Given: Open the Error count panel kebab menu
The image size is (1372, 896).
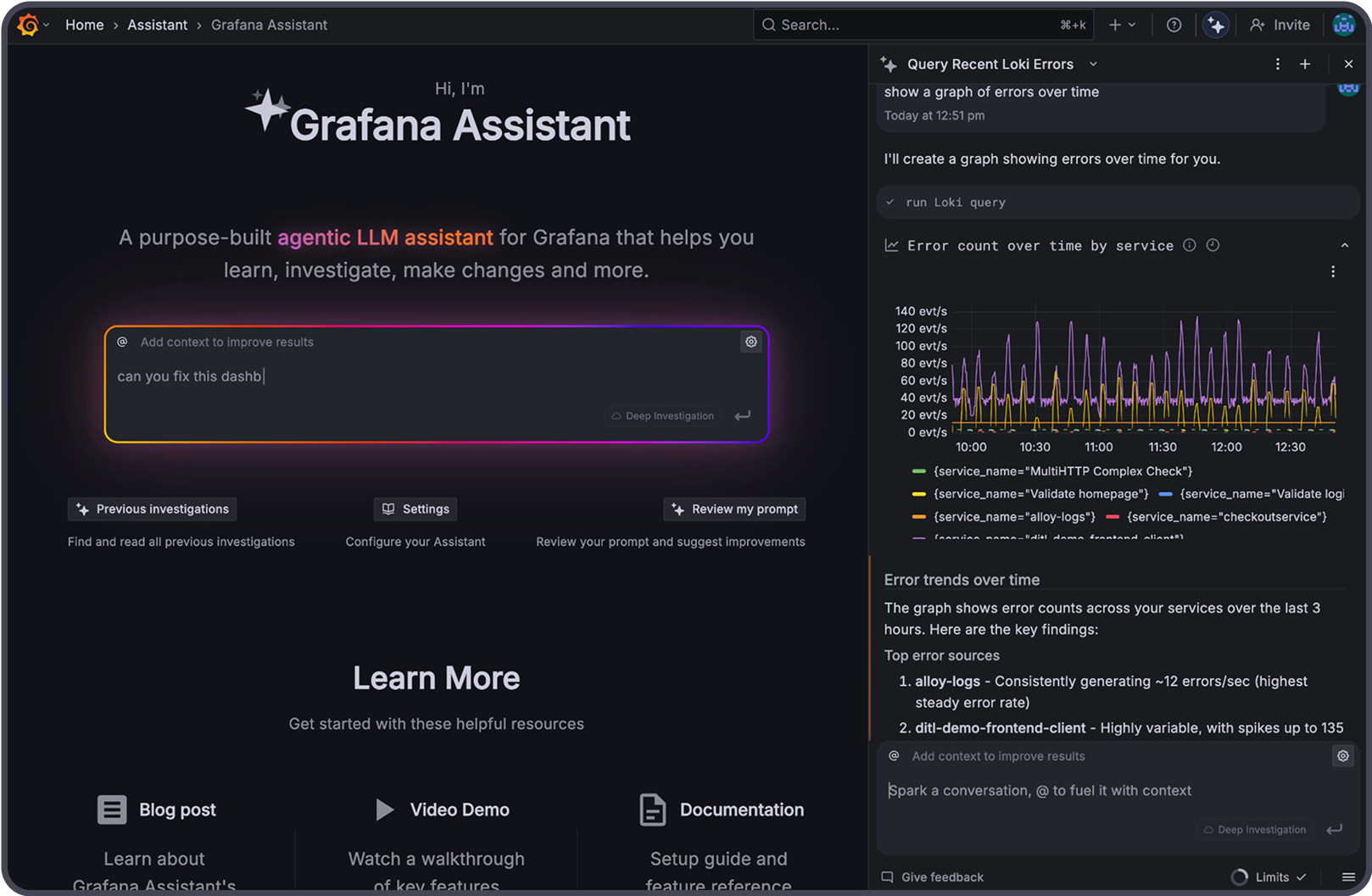Looking at the screenshot, I should 1333,271.
